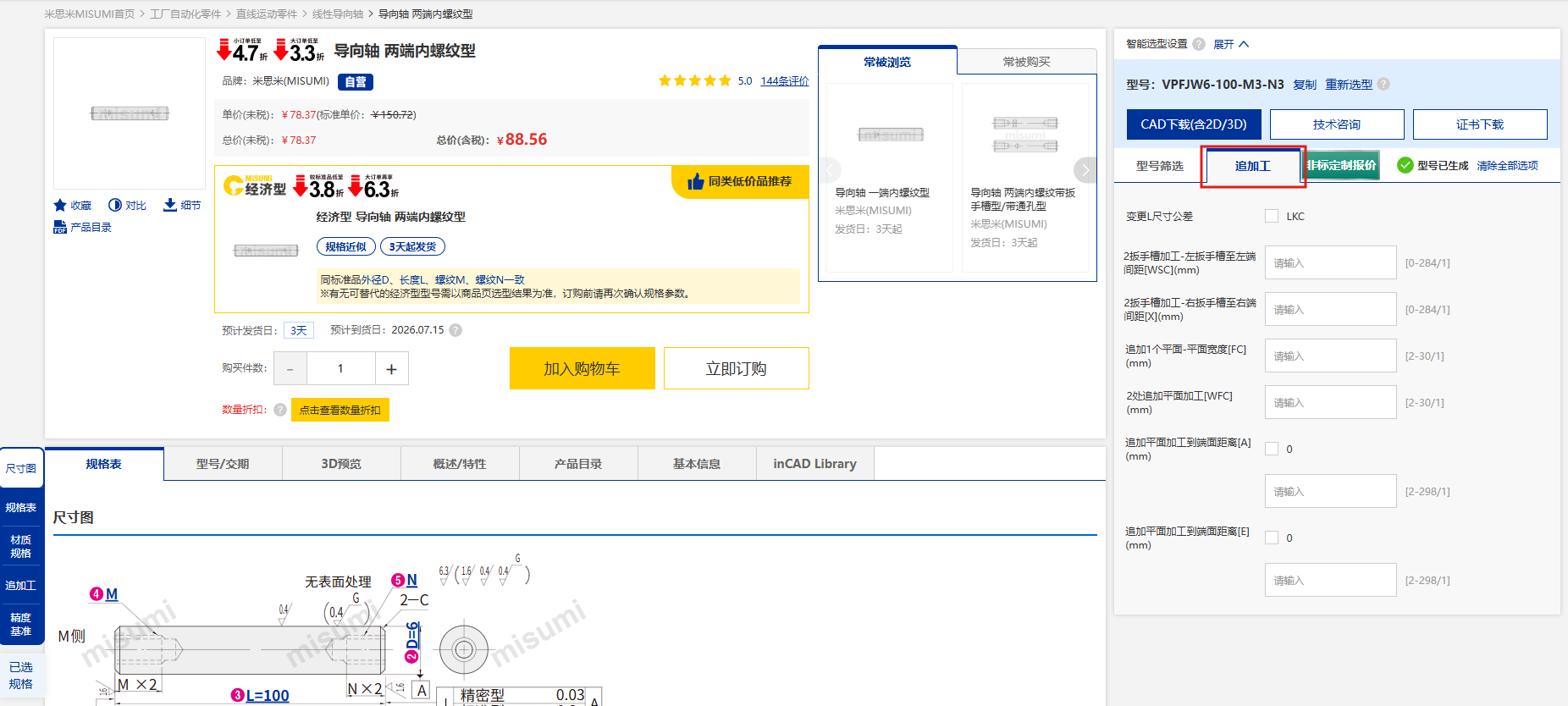The width and height of the screenshot is (1568, 706).
Task: Click the CAD下载(含2D/3D) button
Action: [x=1194, y=124]
